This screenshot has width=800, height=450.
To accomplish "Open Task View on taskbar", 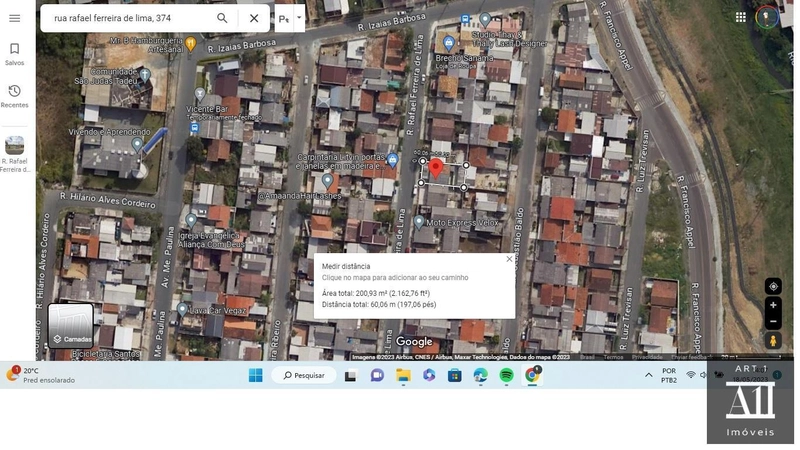I will (x=351, y=376).
